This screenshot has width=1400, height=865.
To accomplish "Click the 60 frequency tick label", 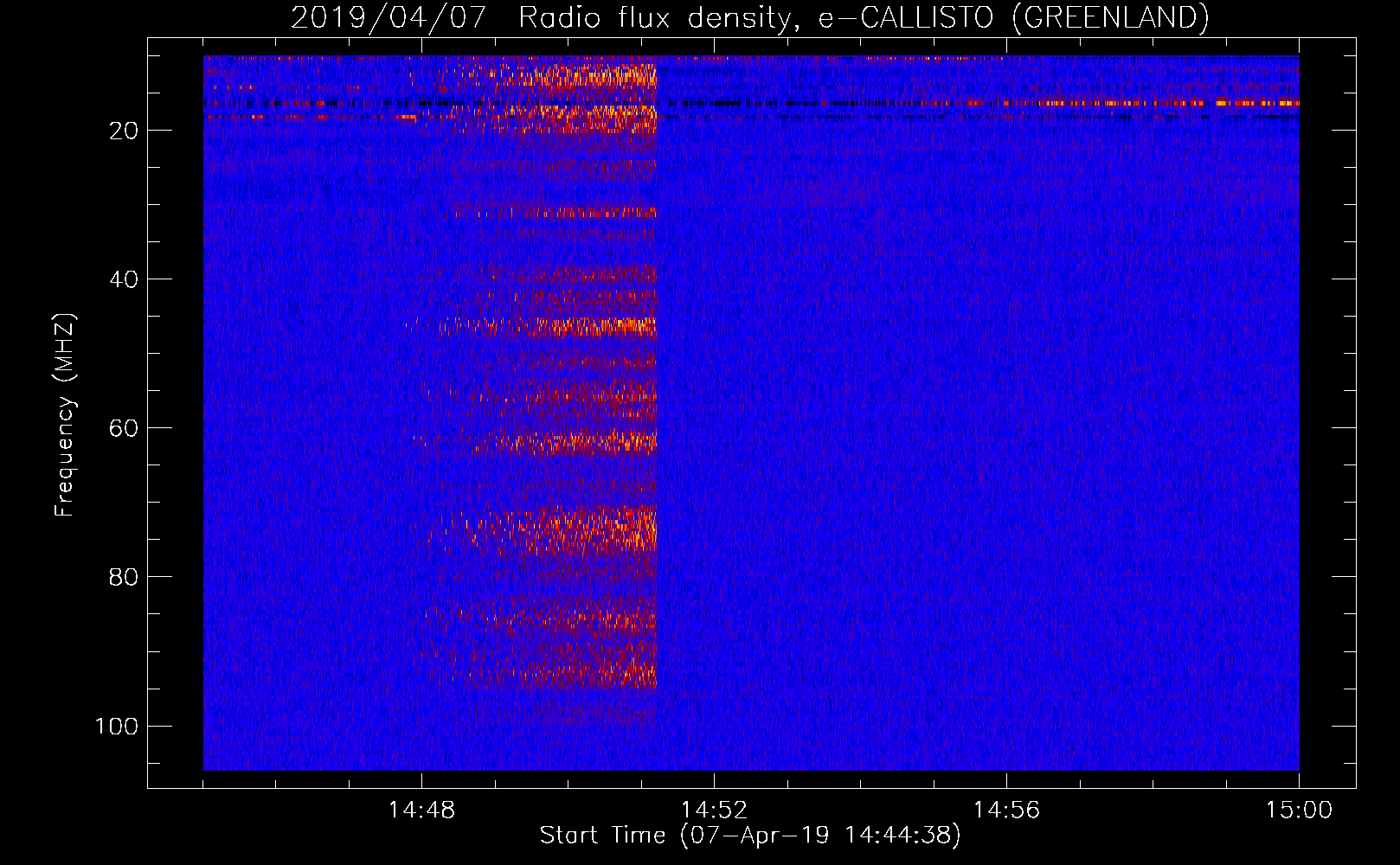I will tap(124, 428).
